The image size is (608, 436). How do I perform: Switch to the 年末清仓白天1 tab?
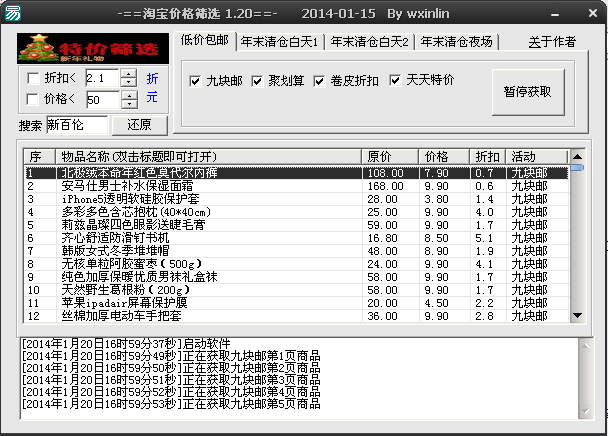click(x=279, y=42)
